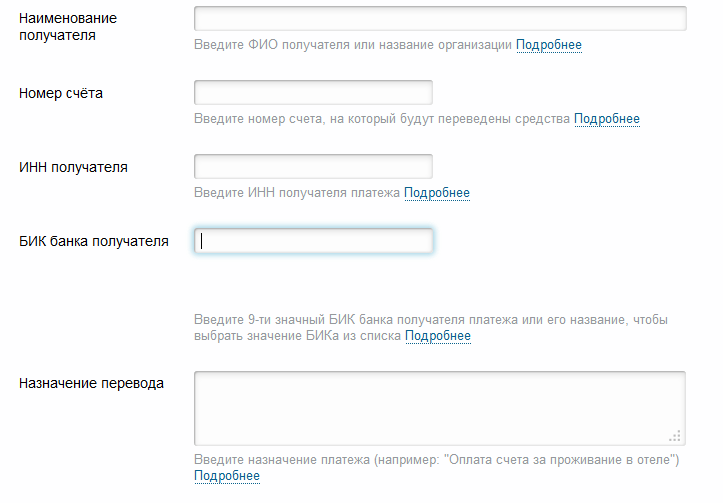Click the recipient name input field
Viewport: 723px width, 503px height.
click(440, 19)
